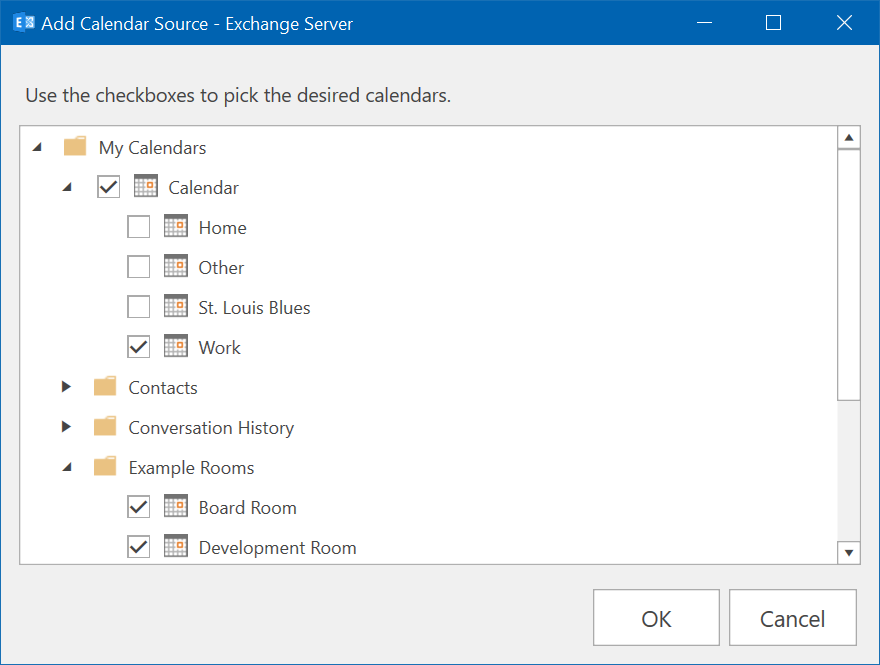Collapse the Example Rooms folder
The image size is (880, 665).
(x=67, y=467)
